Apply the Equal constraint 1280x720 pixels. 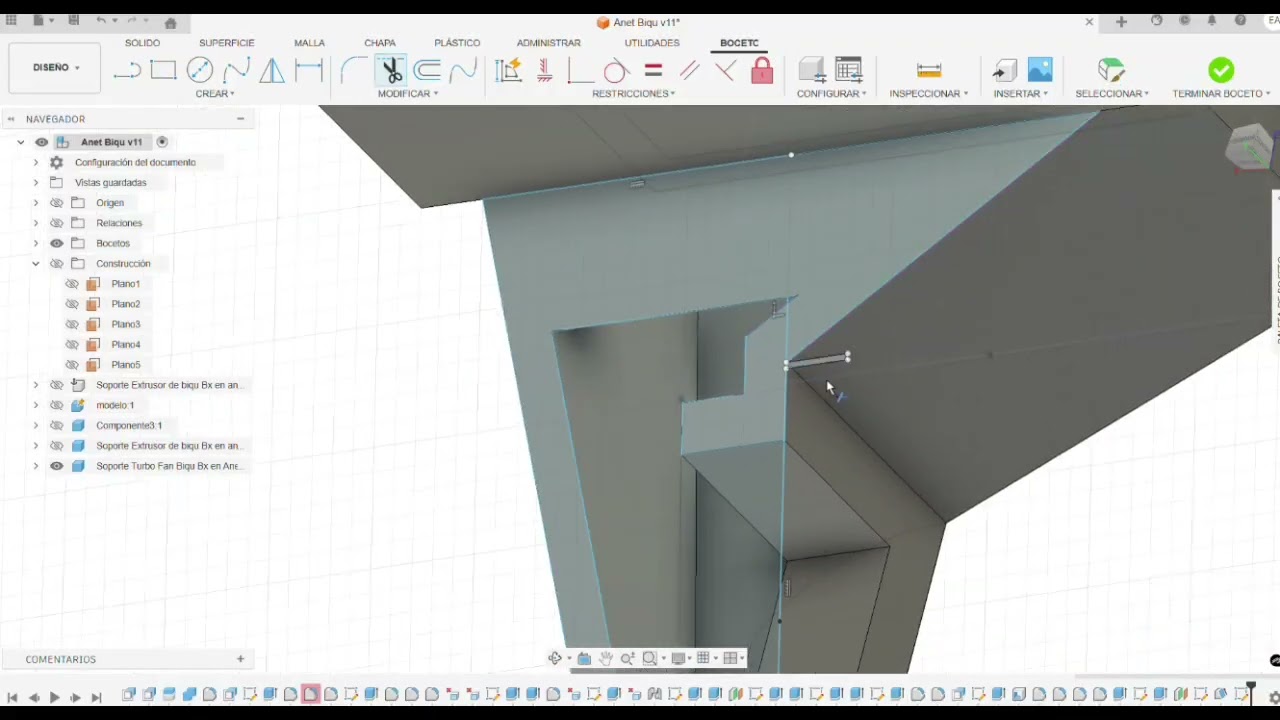click(653, 70)
